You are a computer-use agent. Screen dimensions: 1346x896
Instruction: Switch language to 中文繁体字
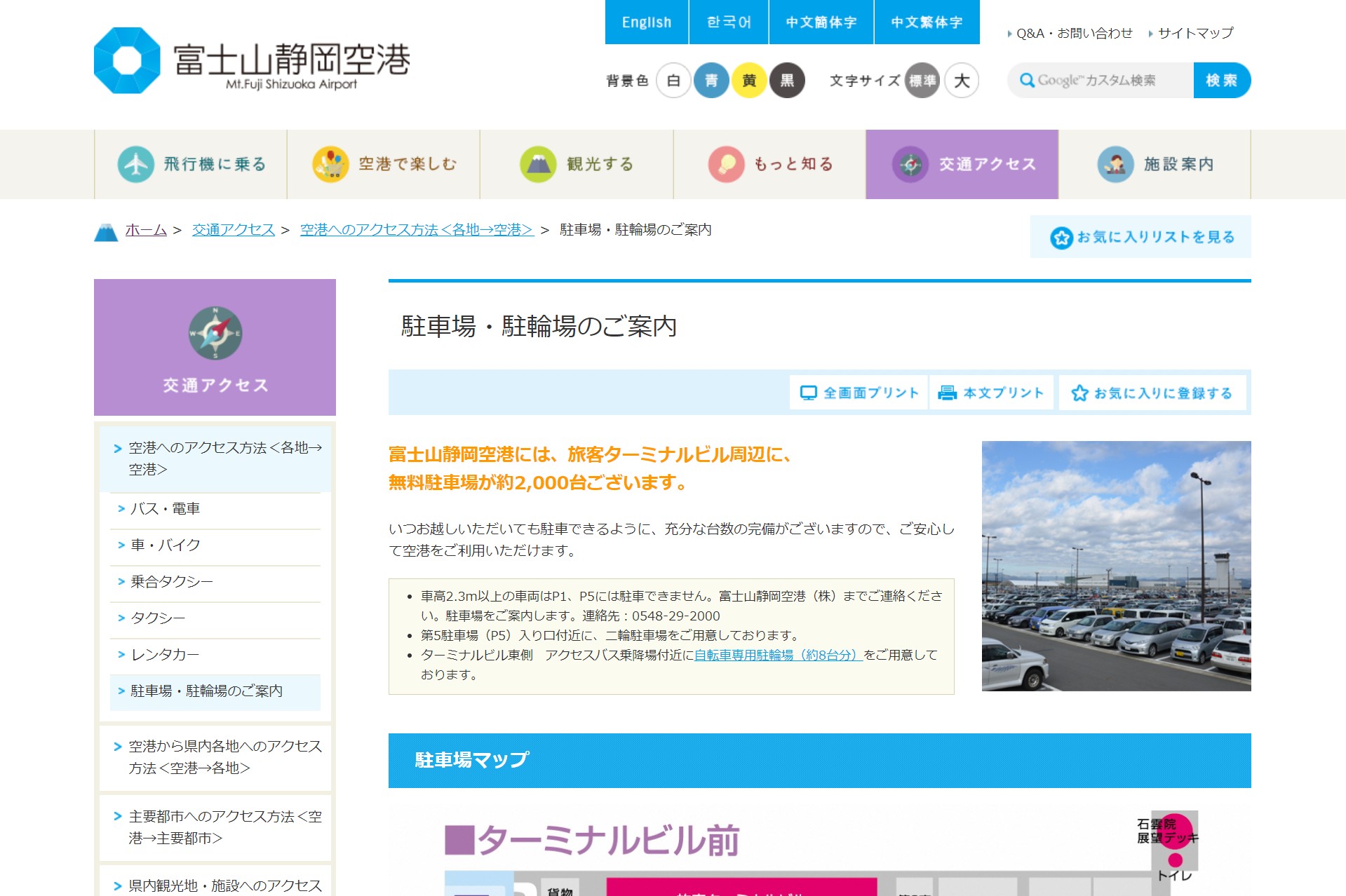[927, 22]
